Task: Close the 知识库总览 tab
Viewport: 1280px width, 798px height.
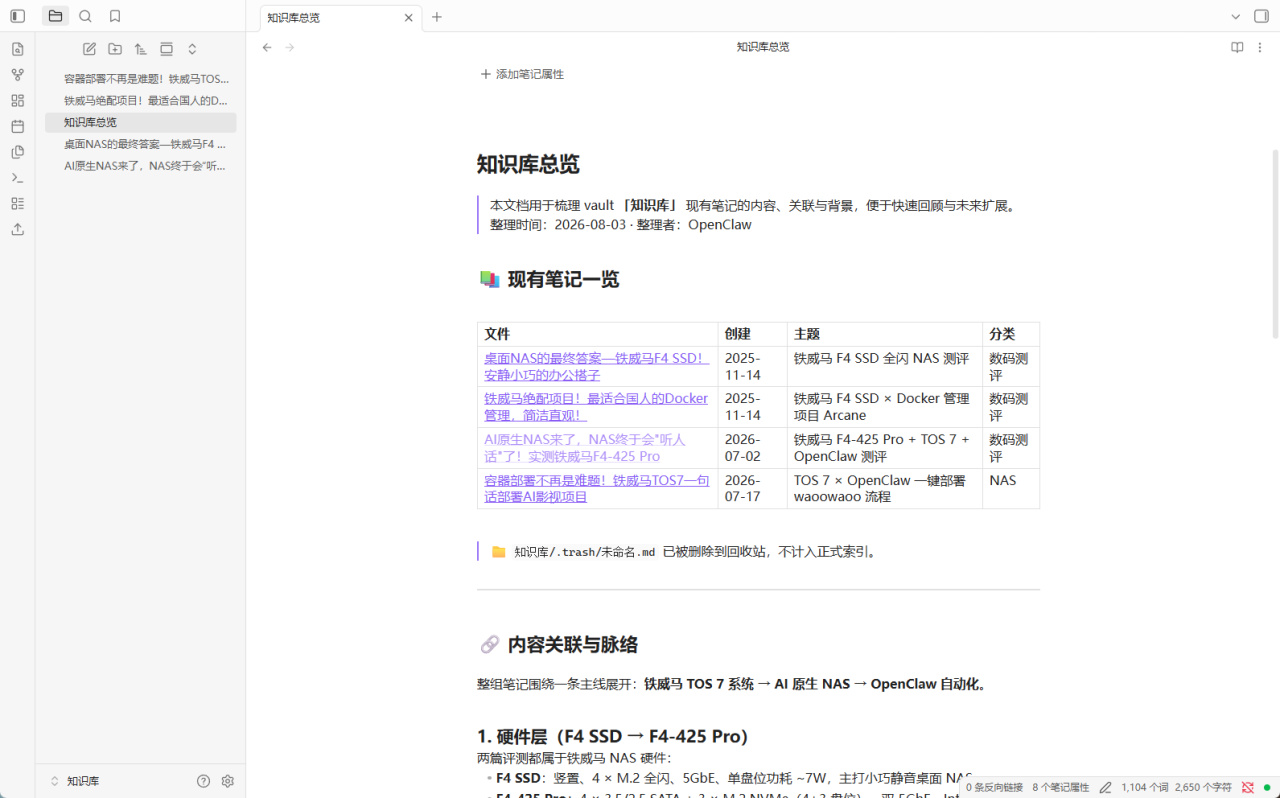Action: (x=409, y=17)
